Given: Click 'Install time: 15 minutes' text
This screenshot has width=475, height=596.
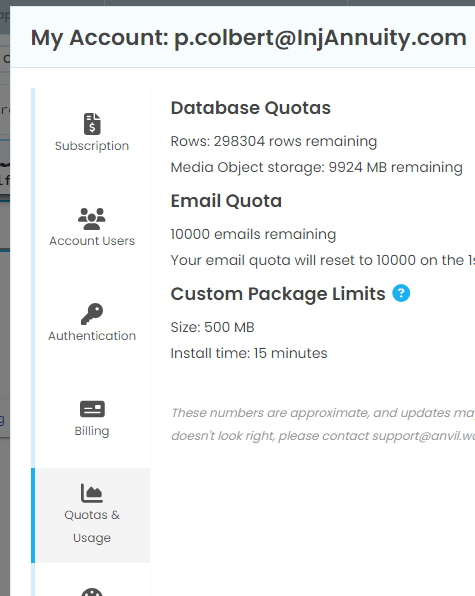Looking at the screenshot, I should [249, 353].
